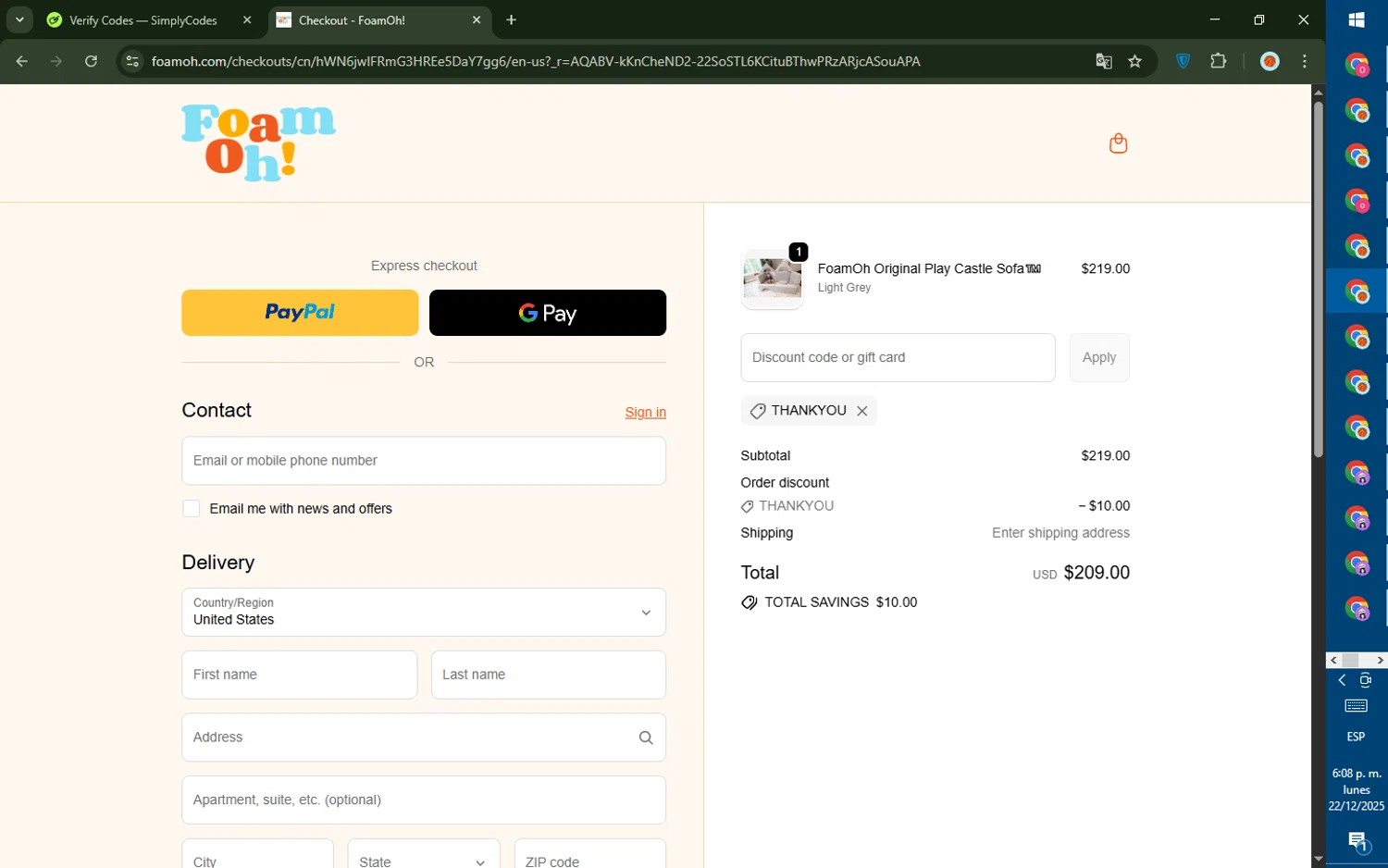
Task: Show hidden tray icons chevron
Action: [x=1342, y=680]
